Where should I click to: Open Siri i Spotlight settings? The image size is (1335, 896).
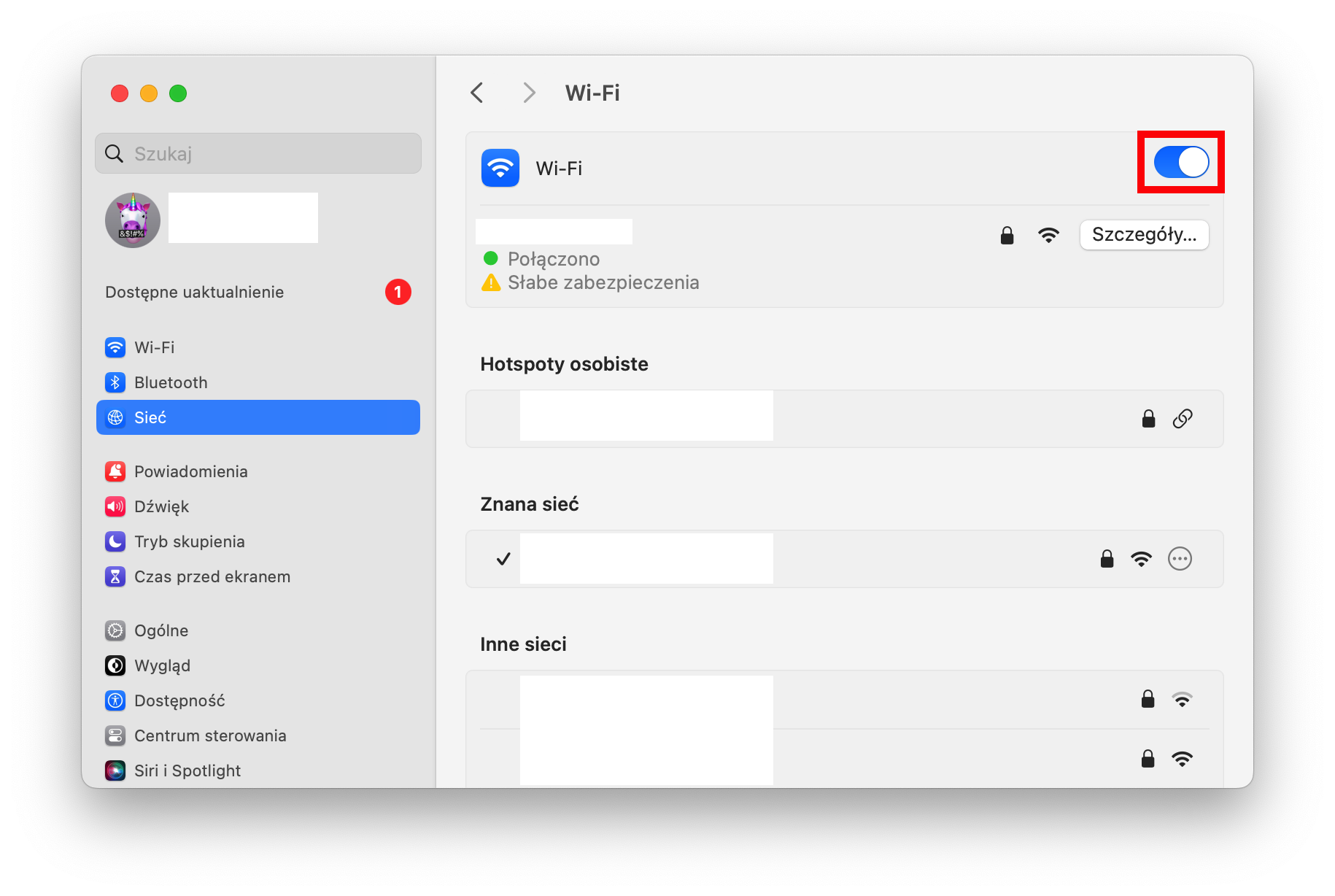[x=258, y=771]
